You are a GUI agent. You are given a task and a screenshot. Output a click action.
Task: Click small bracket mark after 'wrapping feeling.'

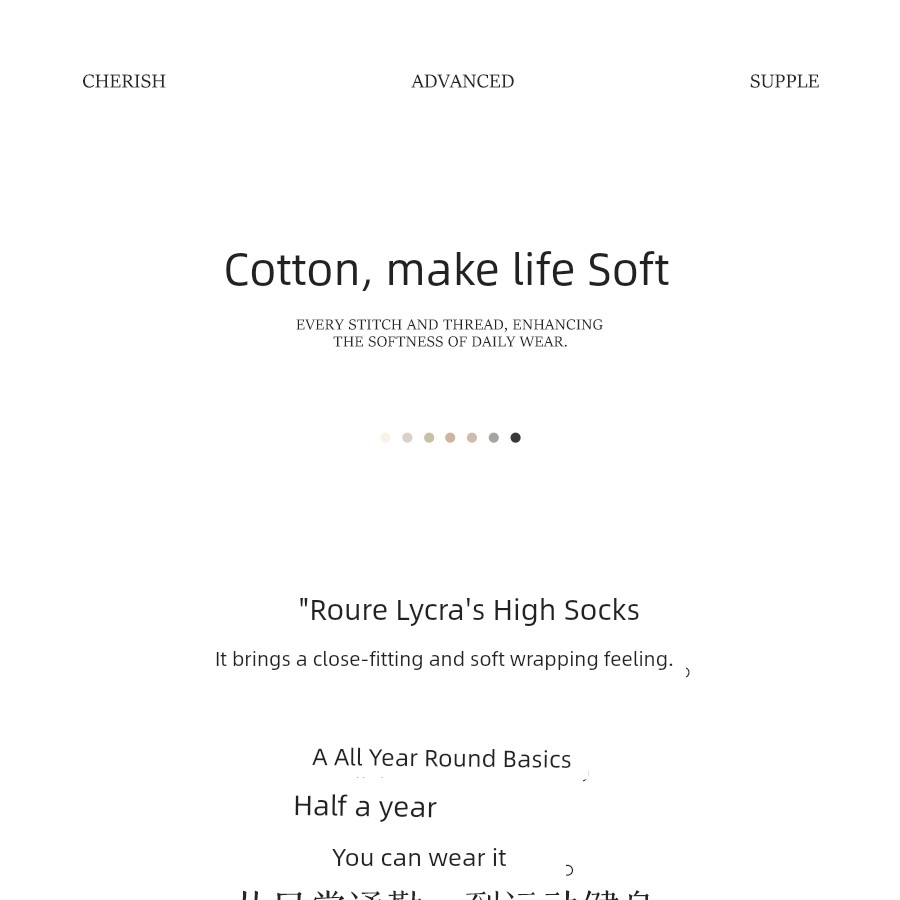tap(687, 673)
